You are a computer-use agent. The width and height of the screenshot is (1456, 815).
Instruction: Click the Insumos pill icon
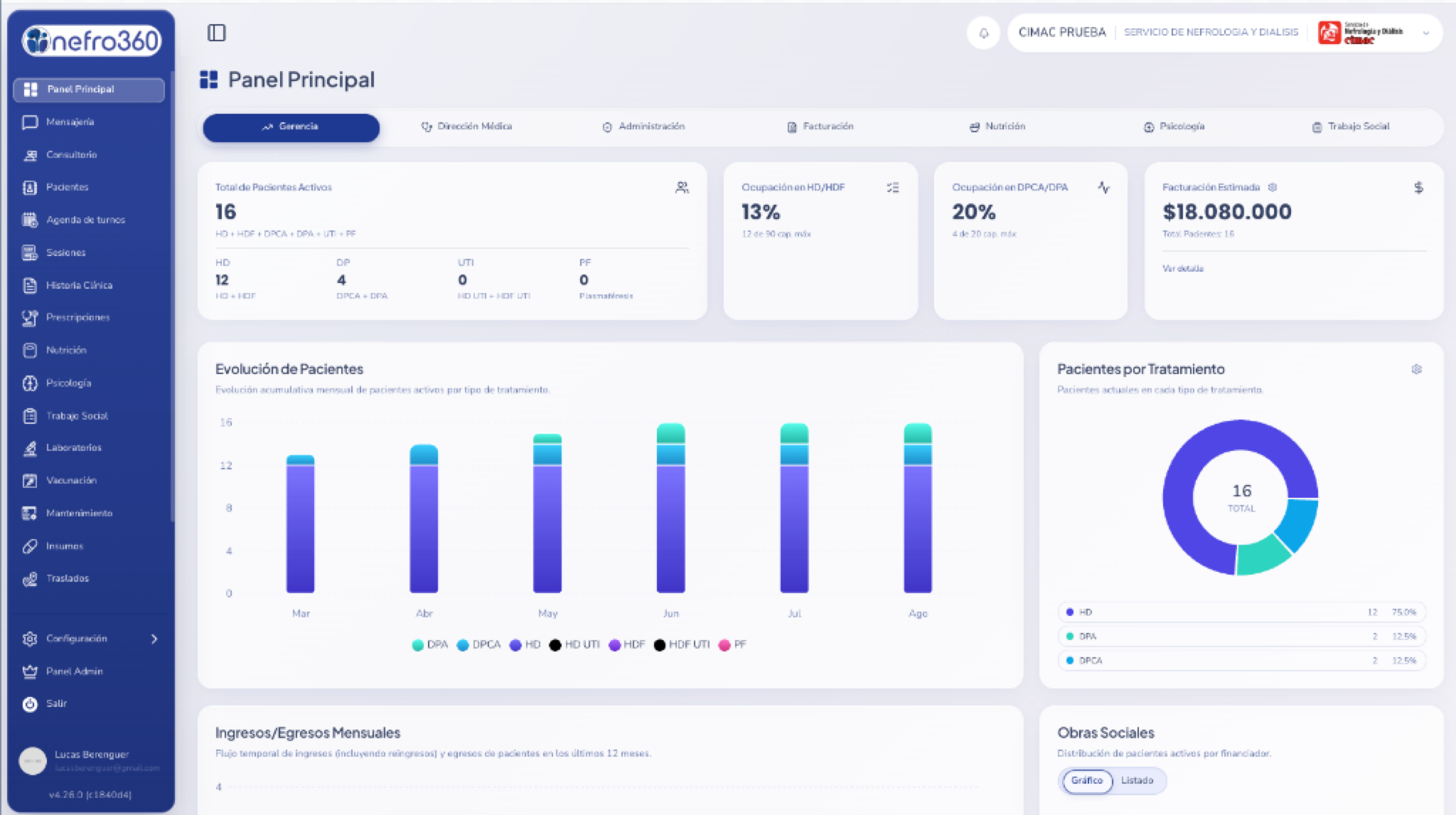click(30, 546)
